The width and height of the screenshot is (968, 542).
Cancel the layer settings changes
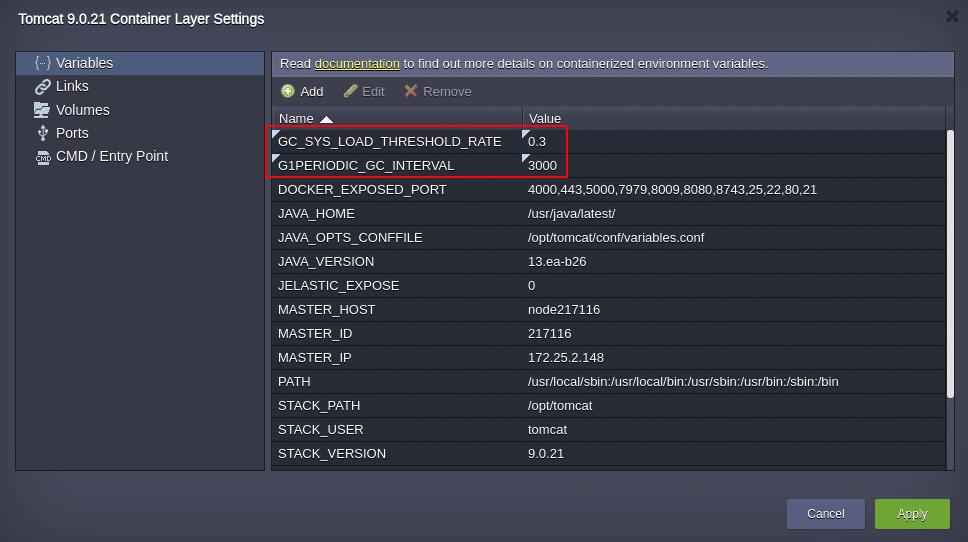(x=825, y=514)
